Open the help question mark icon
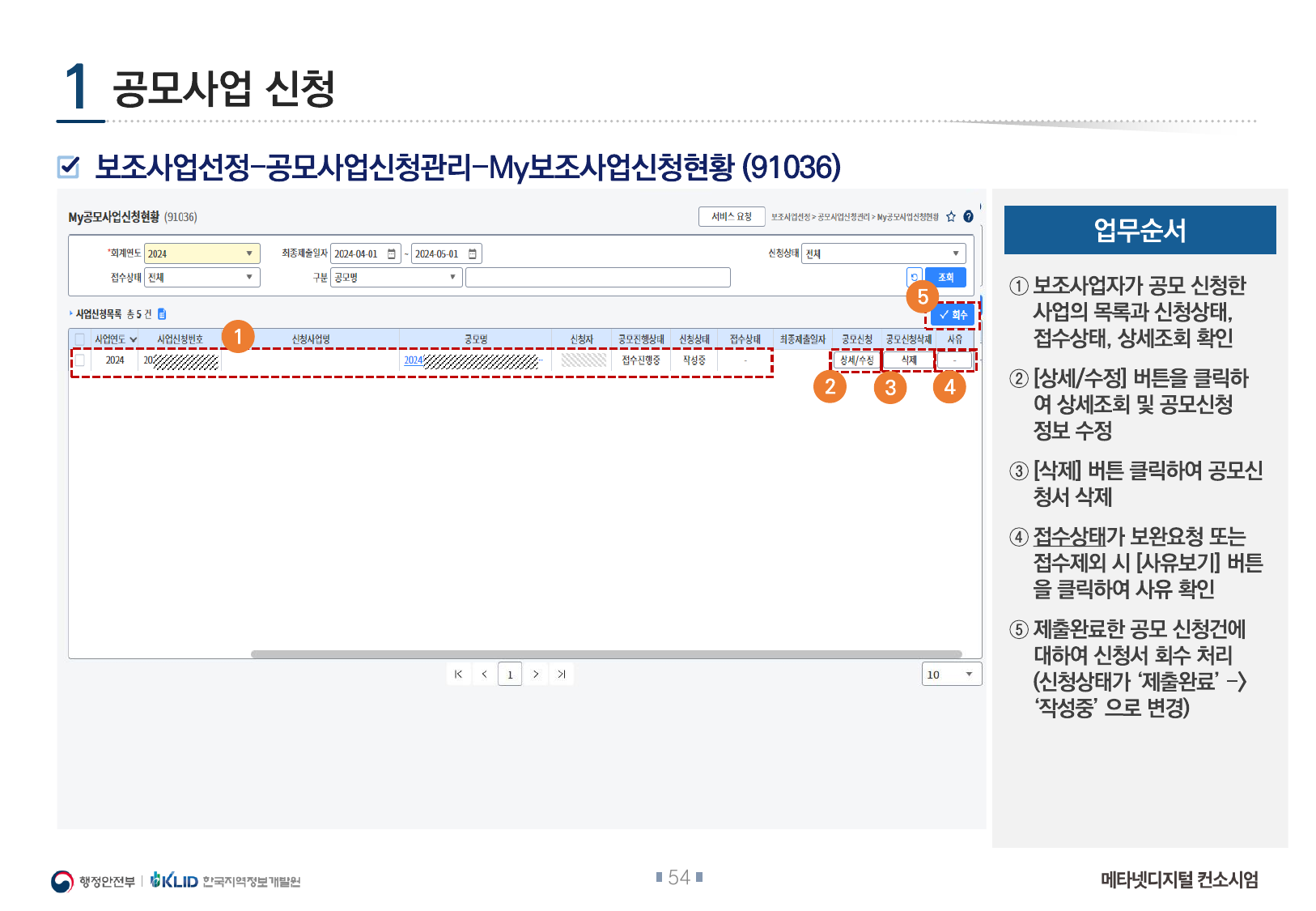Image resolution: width=1316 pixels, height=911 pixels. (x=968, y=217)
